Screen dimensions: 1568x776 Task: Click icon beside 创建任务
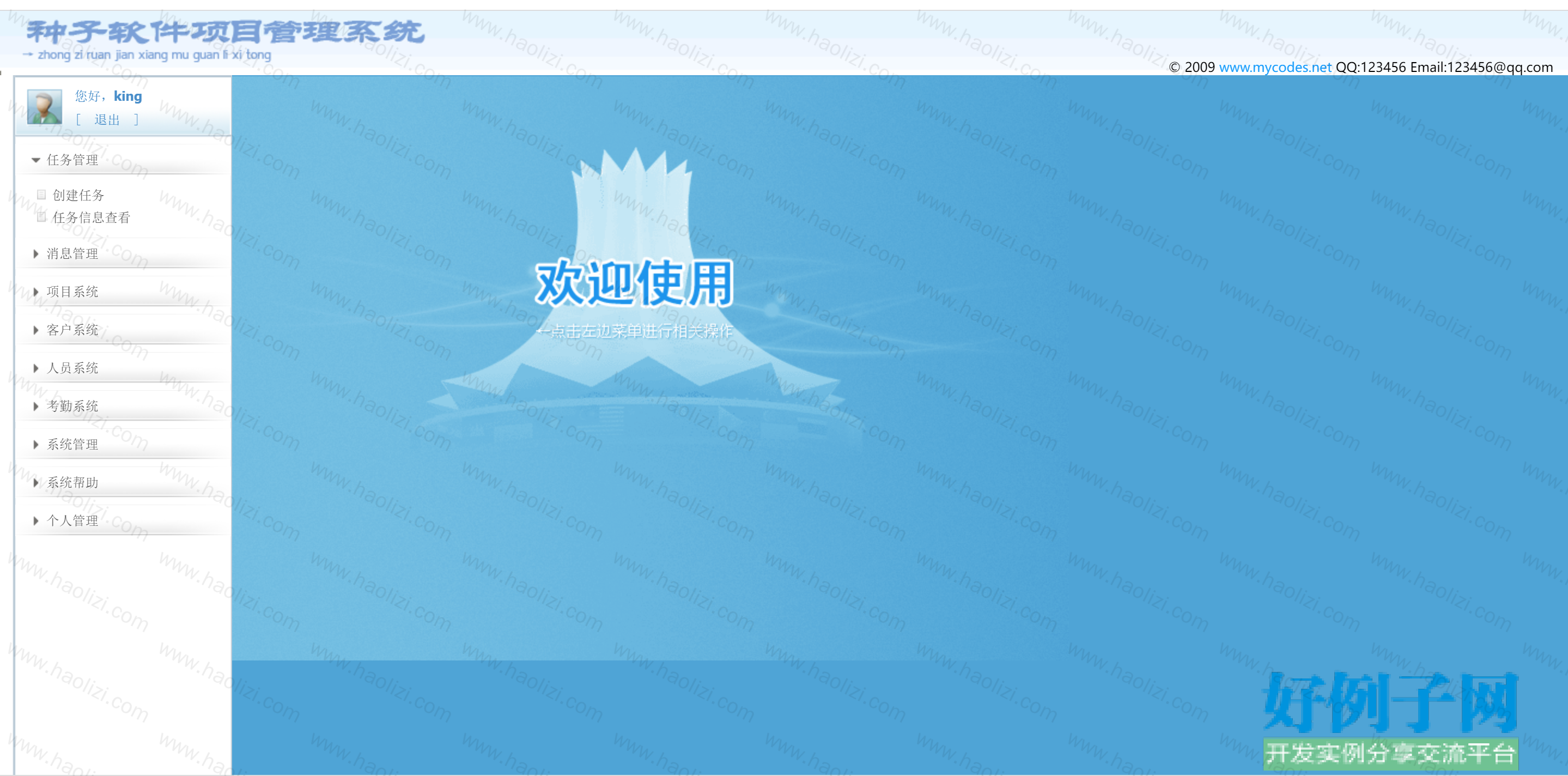pyautogui.click(x=41, y=195)
